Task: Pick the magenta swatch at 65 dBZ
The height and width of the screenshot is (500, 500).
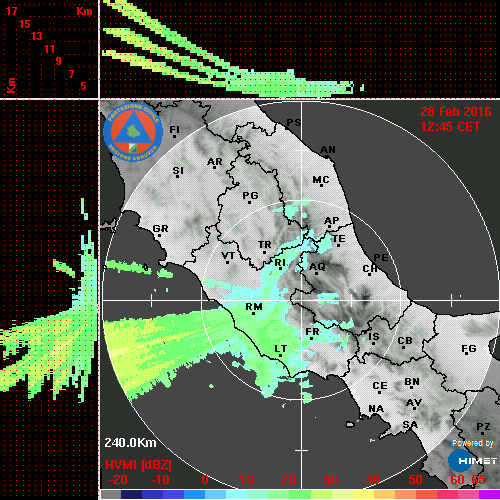Action: 489,495
